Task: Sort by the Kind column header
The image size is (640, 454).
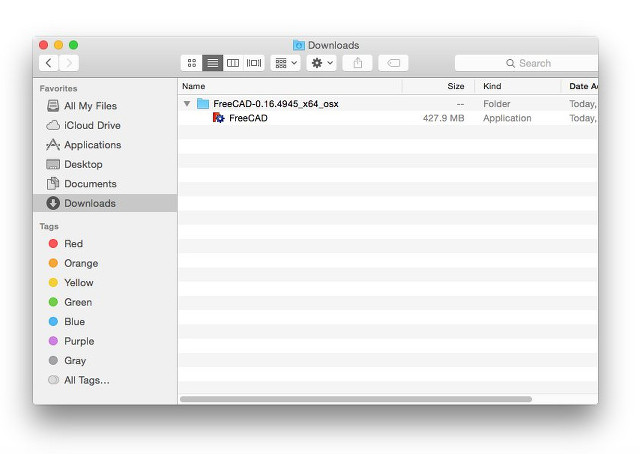Action: coord(518,86)
